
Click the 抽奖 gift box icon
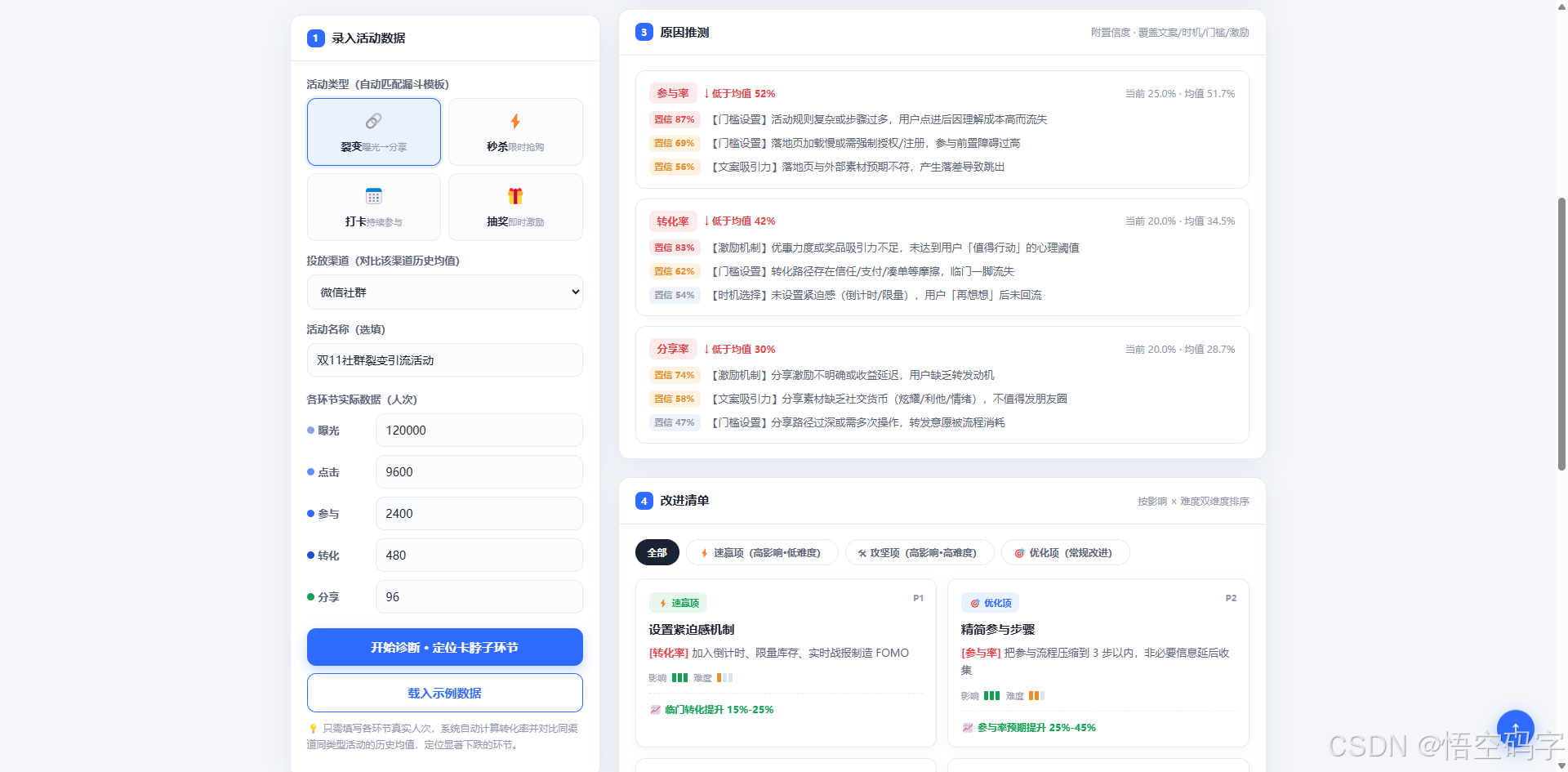tap(515, 196)
